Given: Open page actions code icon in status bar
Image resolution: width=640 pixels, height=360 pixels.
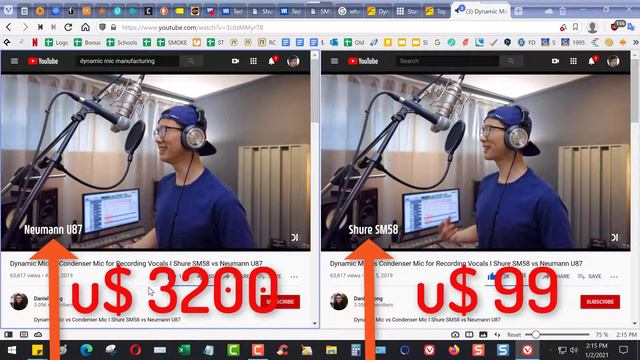Looking at the screenshot, I should coord(497,335).
